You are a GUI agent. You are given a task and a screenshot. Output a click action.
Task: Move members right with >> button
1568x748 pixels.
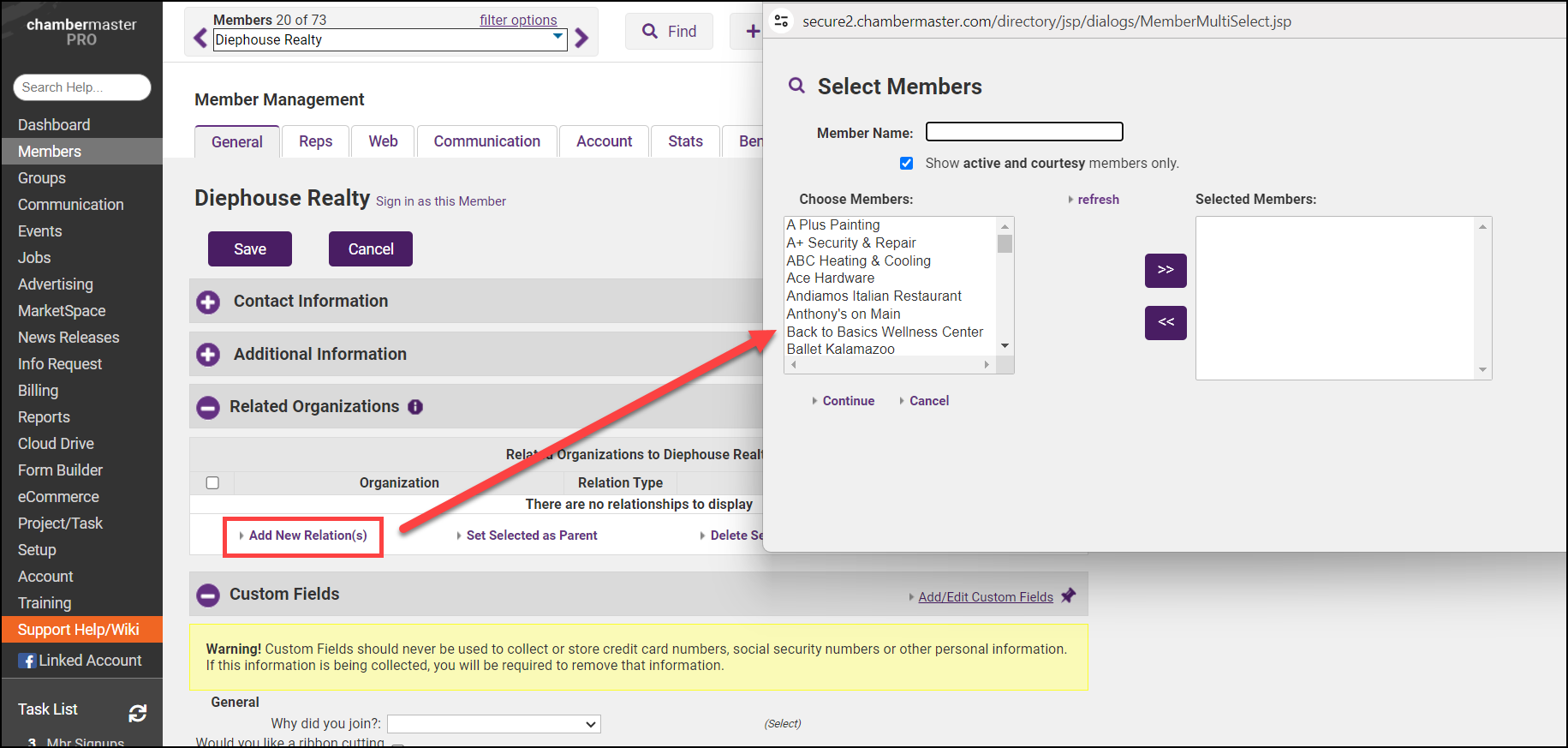click(x=1165, y=270)
